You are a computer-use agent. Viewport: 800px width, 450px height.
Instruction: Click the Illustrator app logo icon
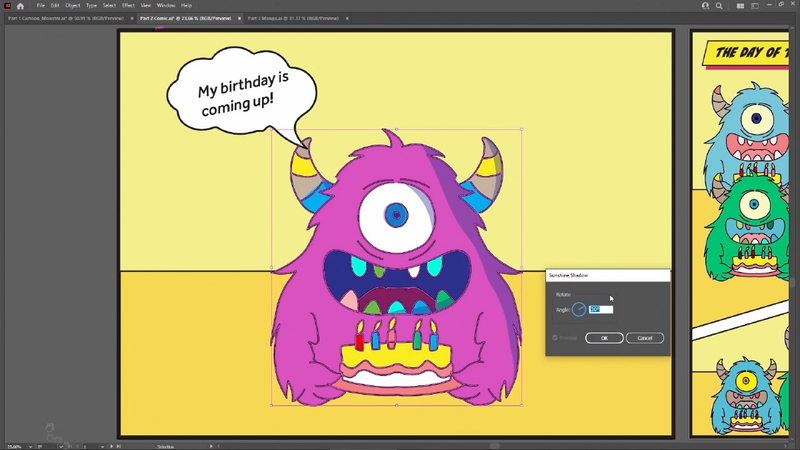point(7,5)
